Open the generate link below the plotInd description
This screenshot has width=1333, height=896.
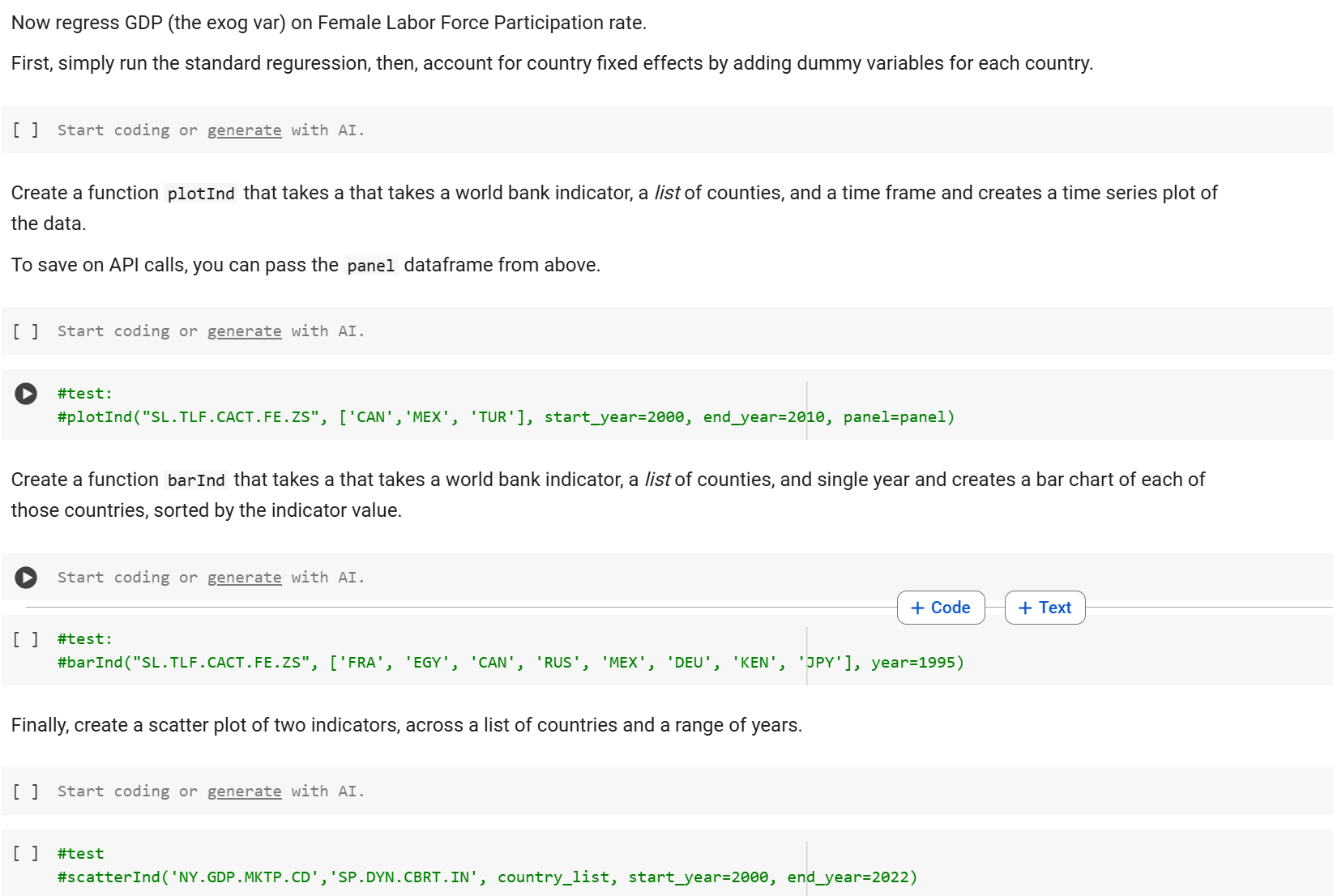tap(245, 331)
